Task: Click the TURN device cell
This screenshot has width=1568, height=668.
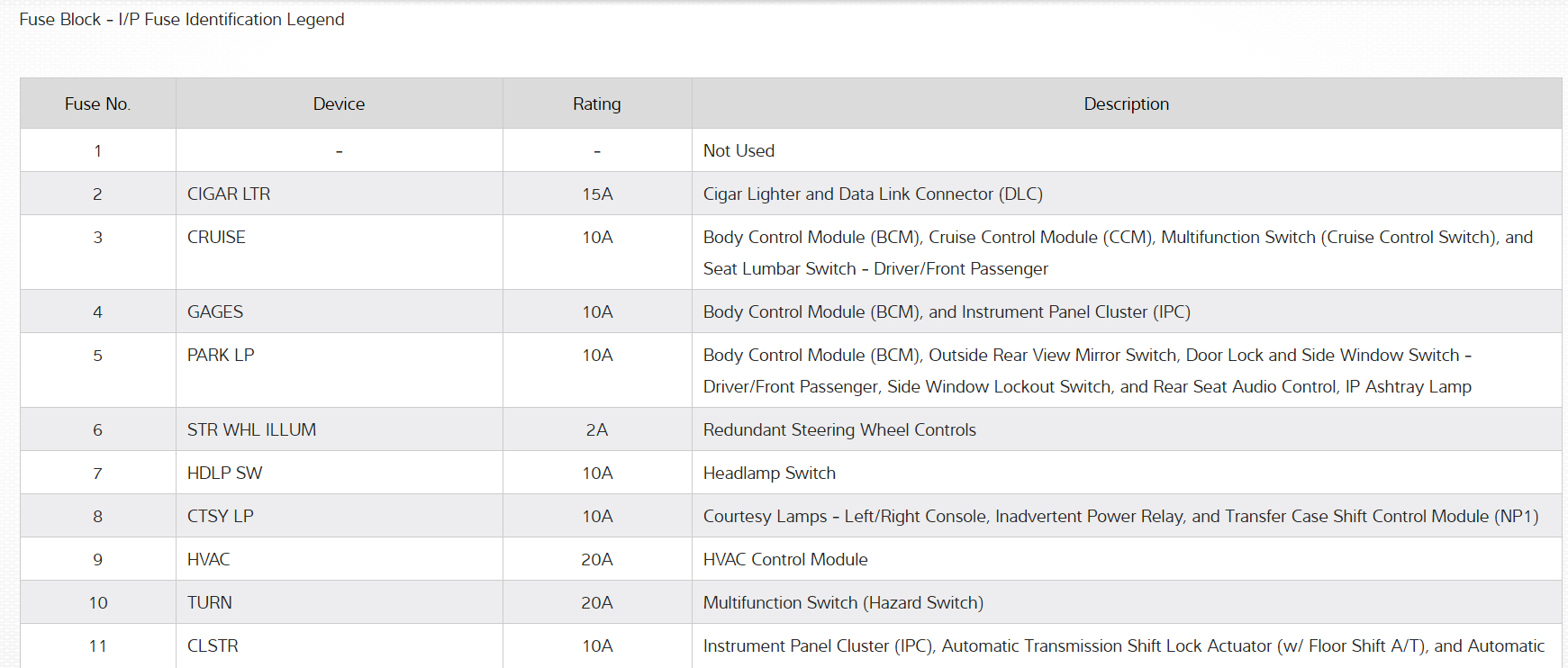Action: [210, 603]
